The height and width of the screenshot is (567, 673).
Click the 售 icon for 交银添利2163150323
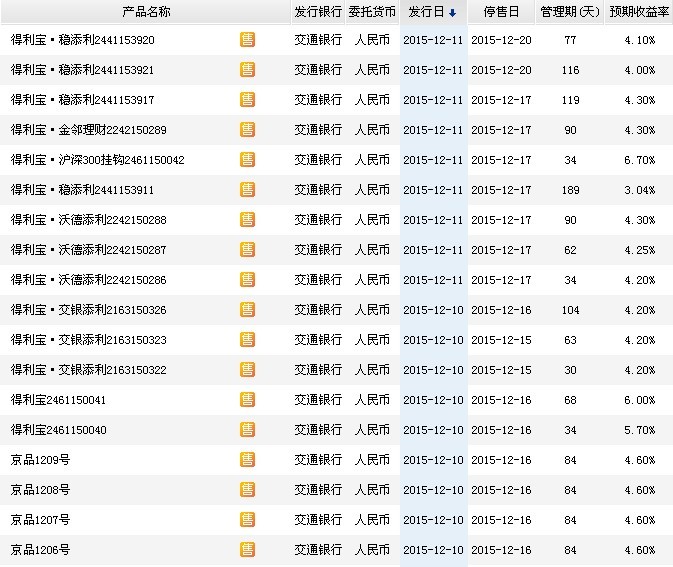(x=247, y=340)
